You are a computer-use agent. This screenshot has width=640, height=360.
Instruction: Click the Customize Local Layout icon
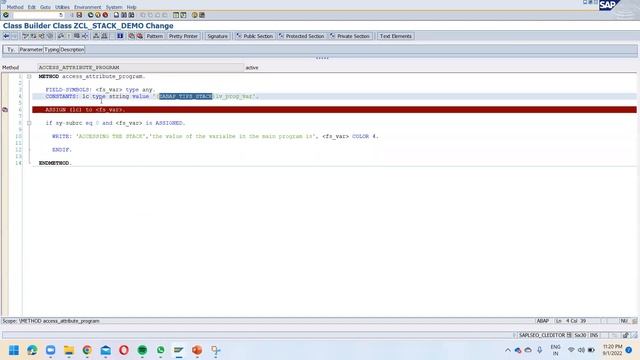pyautogui.click(x=202, y=15)
